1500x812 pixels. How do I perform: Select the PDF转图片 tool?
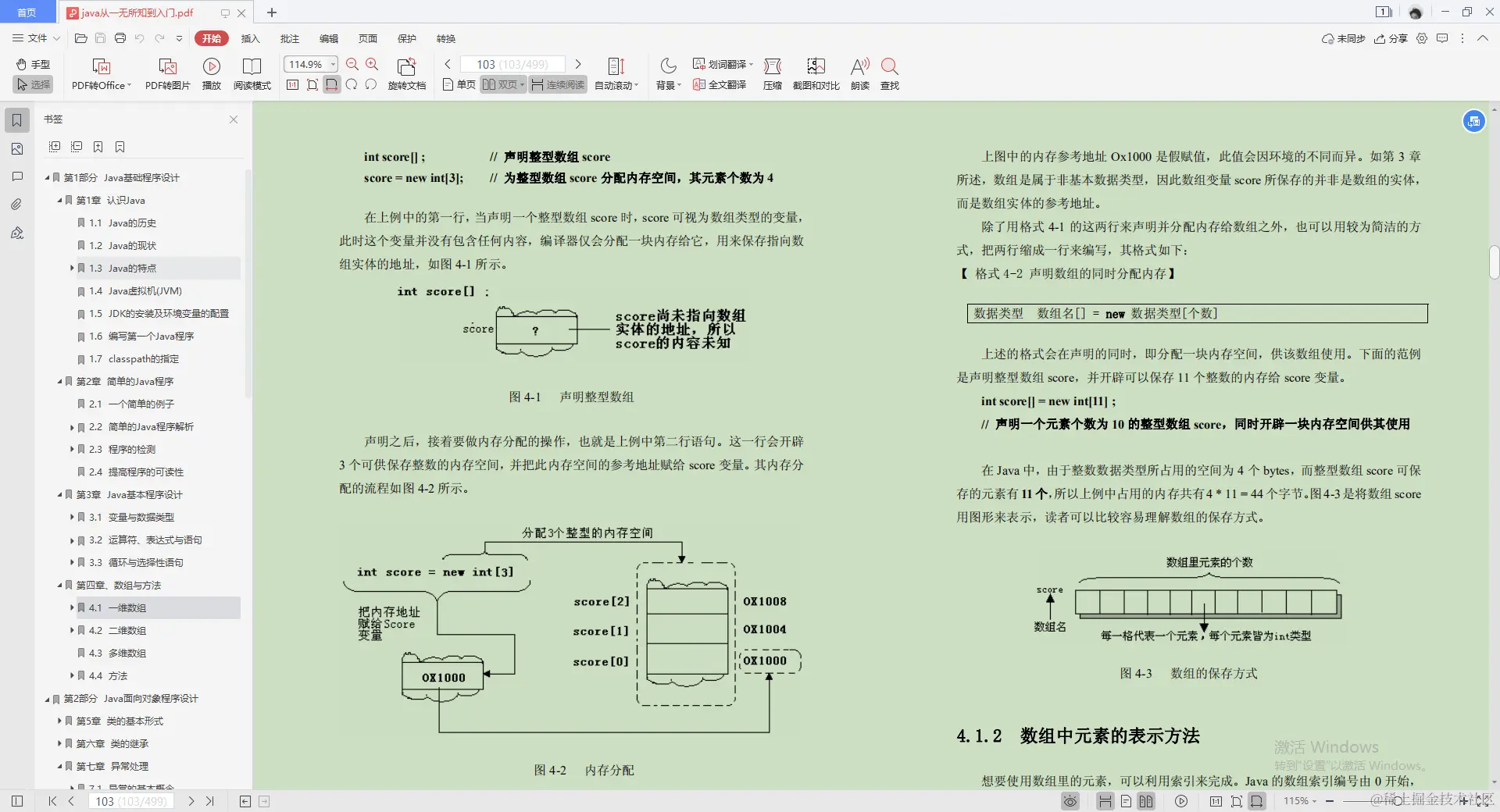click(x=167, y=74)
